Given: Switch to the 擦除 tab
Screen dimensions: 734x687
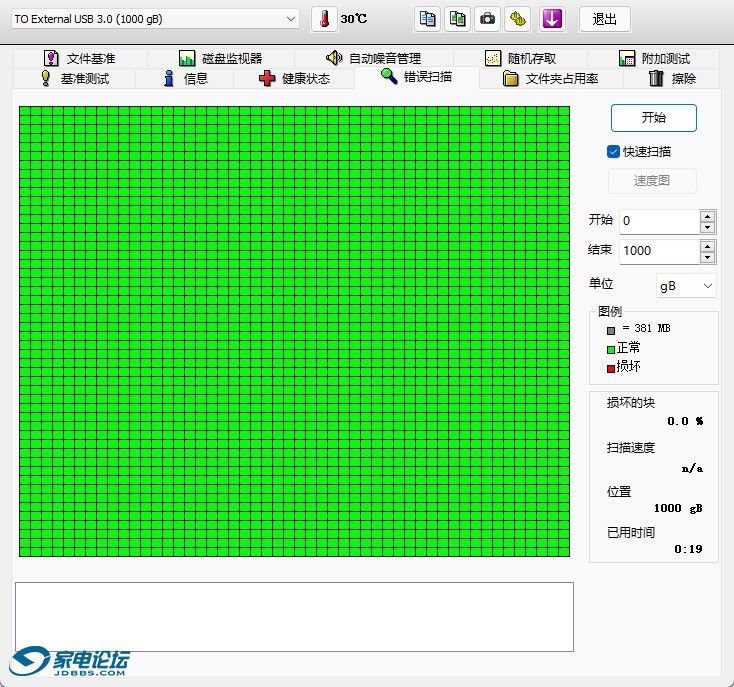Looking at the screenshot, I should (672, 78).
